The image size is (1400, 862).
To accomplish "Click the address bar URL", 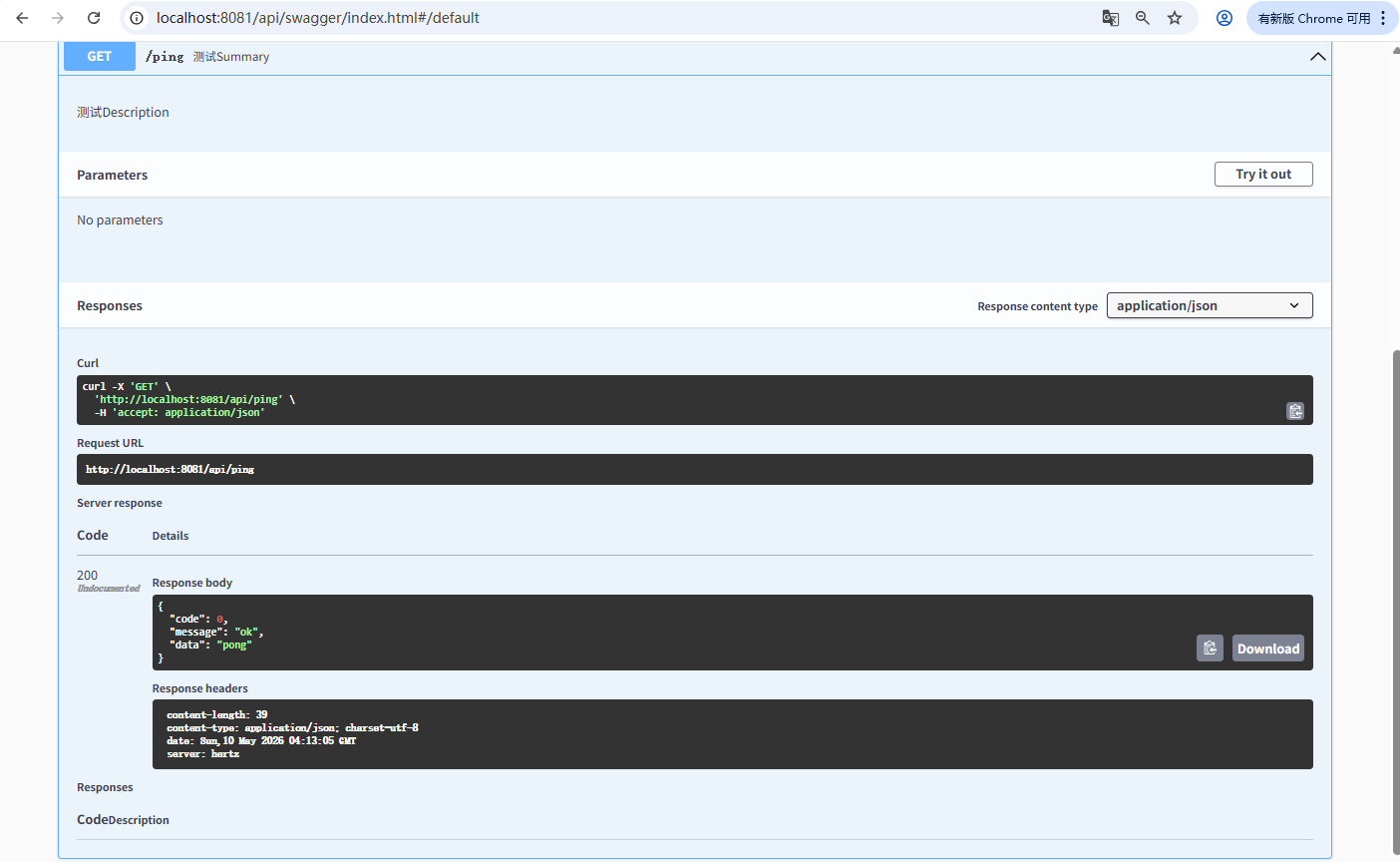I will click(318, 18).
